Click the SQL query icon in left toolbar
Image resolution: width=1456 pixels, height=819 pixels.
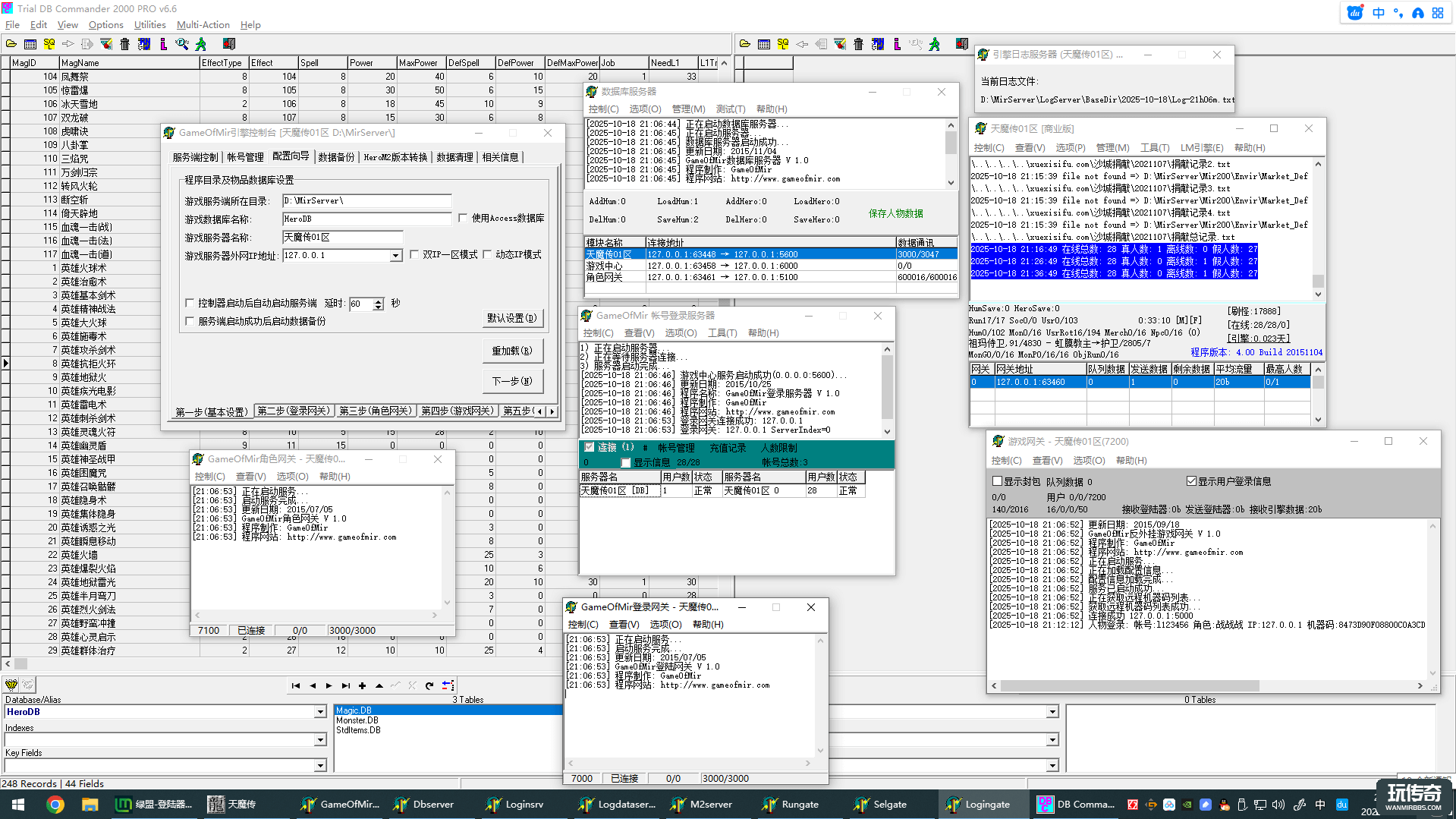point(49,44)
